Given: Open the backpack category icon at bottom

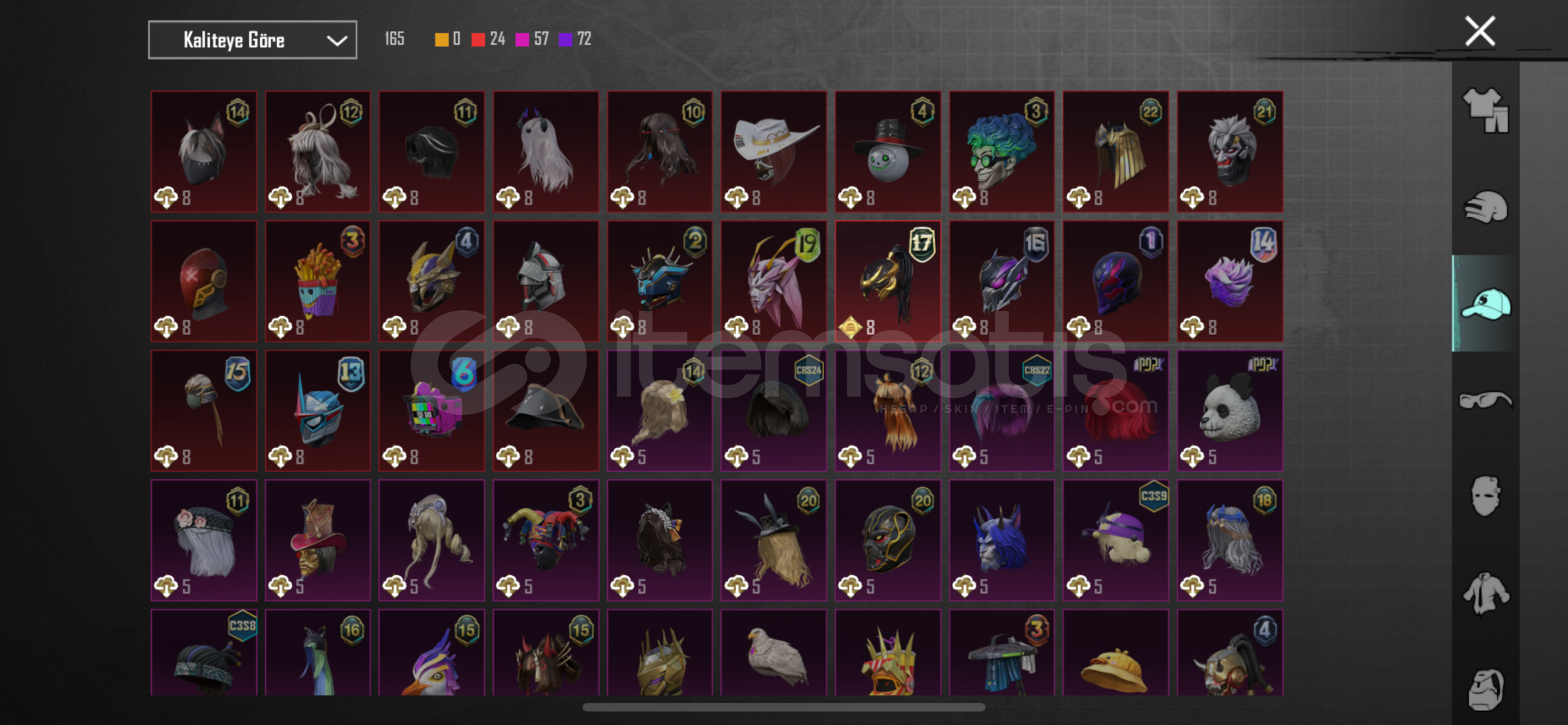Looking at the screenshot, I should click(1485, 689).
